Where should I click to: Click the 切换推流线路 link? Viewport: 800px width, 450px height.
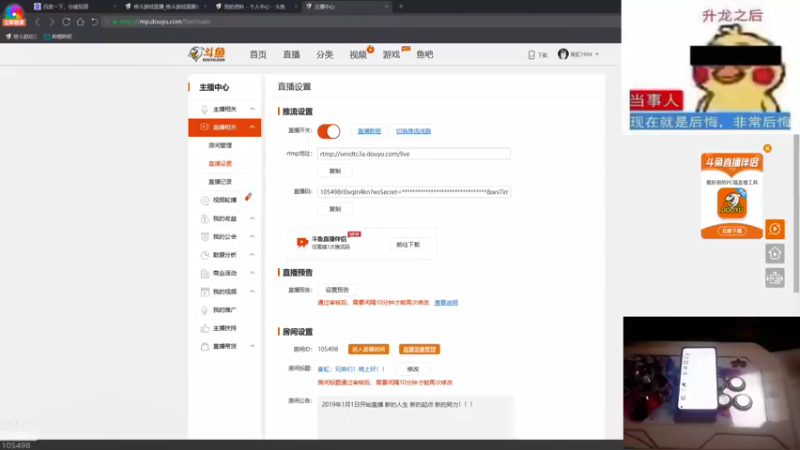coord(413,131)
